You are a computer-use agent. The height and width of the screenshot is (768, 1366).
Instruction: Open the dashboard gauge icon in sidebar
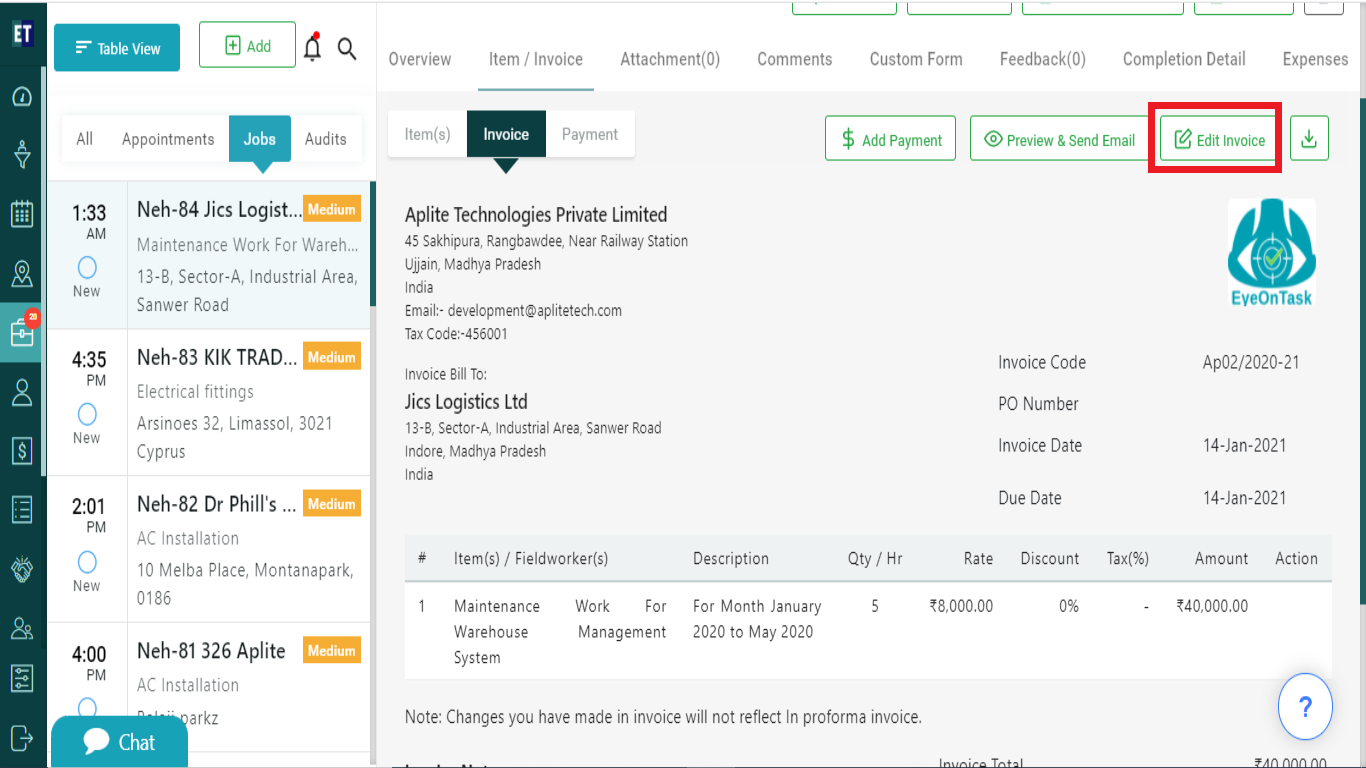point(22,97)
